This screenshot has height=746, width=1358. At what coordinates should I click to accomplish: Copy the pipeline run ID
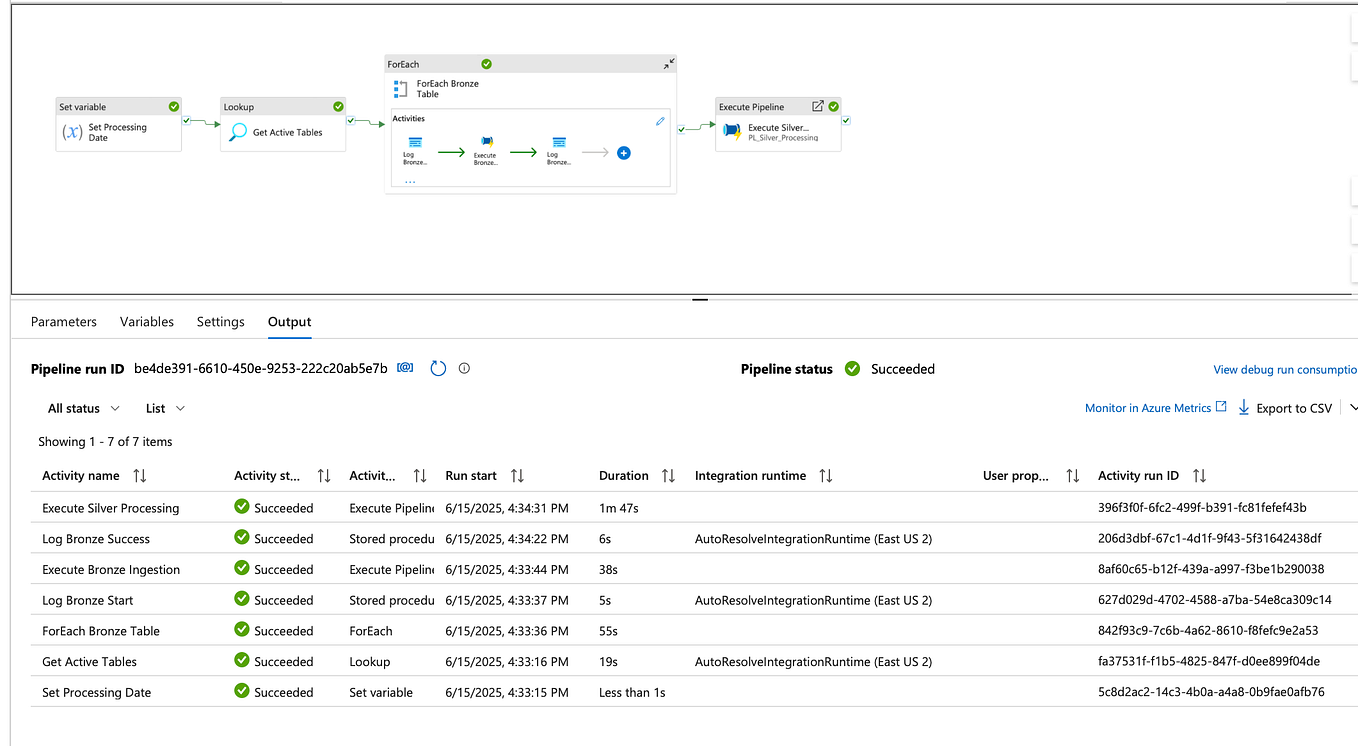click(x=404, y=367)
